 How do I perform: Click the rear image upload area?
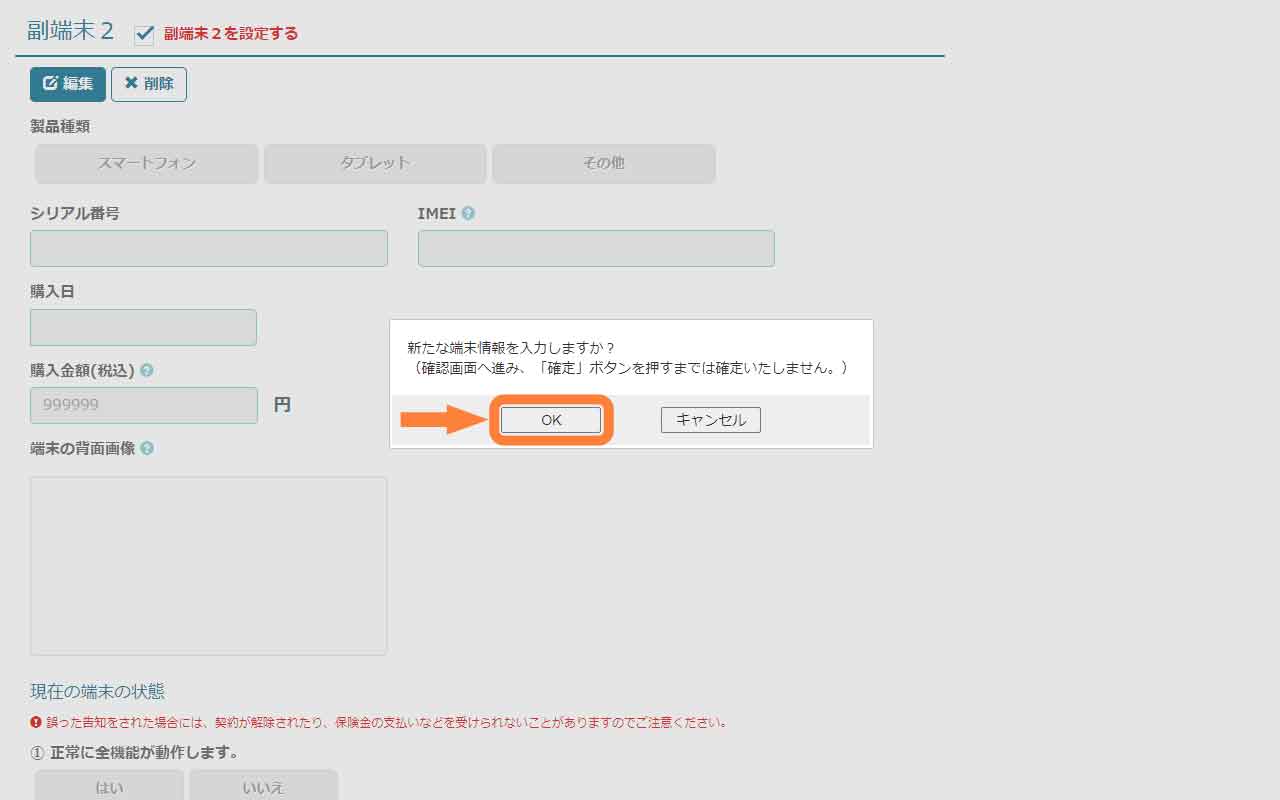pyautogui.click(x=209, y=566)
